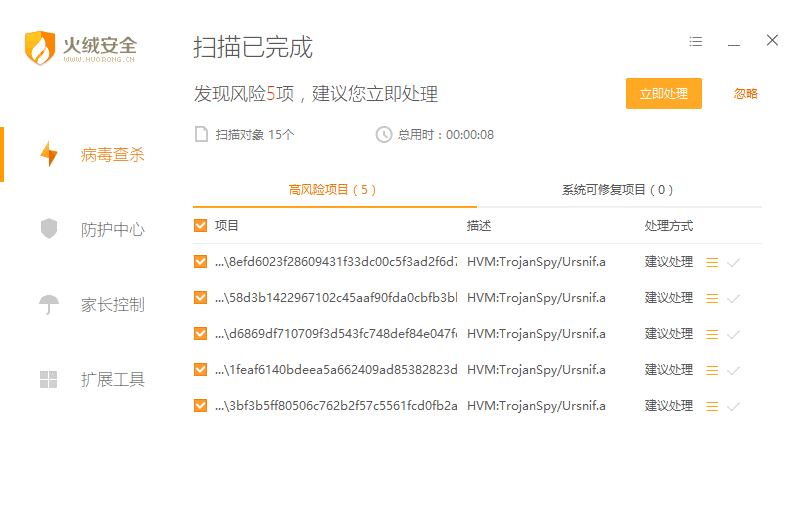Image resolution: width=800 pixels, height=515 pixels.
Task: Expand options list for 1feaf614 row
Action: (712, 370)
